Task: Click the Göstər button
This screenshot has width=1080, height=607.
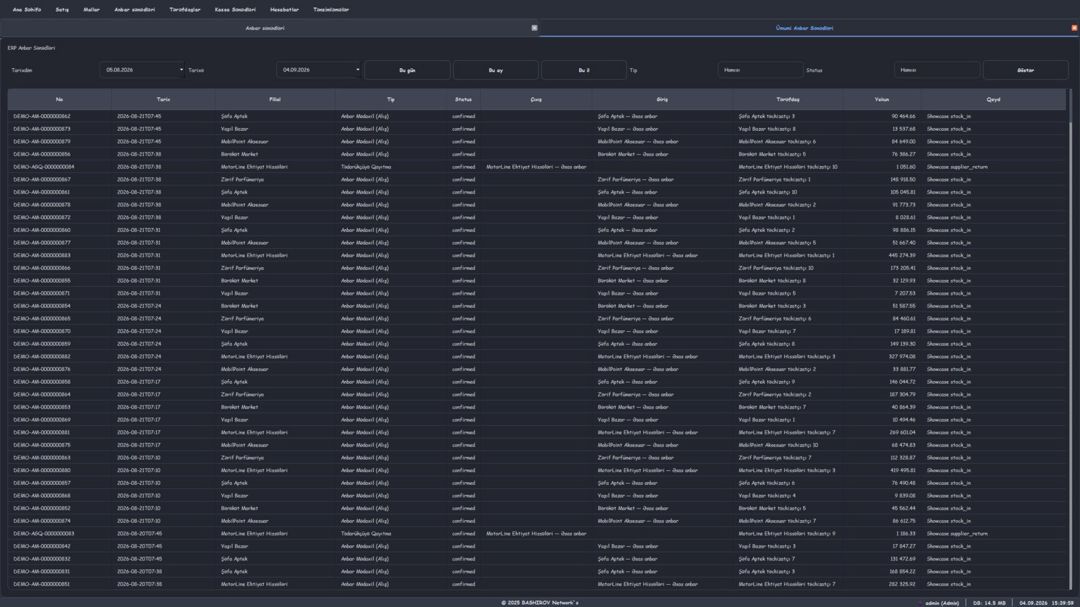Action: (1026, 70)
